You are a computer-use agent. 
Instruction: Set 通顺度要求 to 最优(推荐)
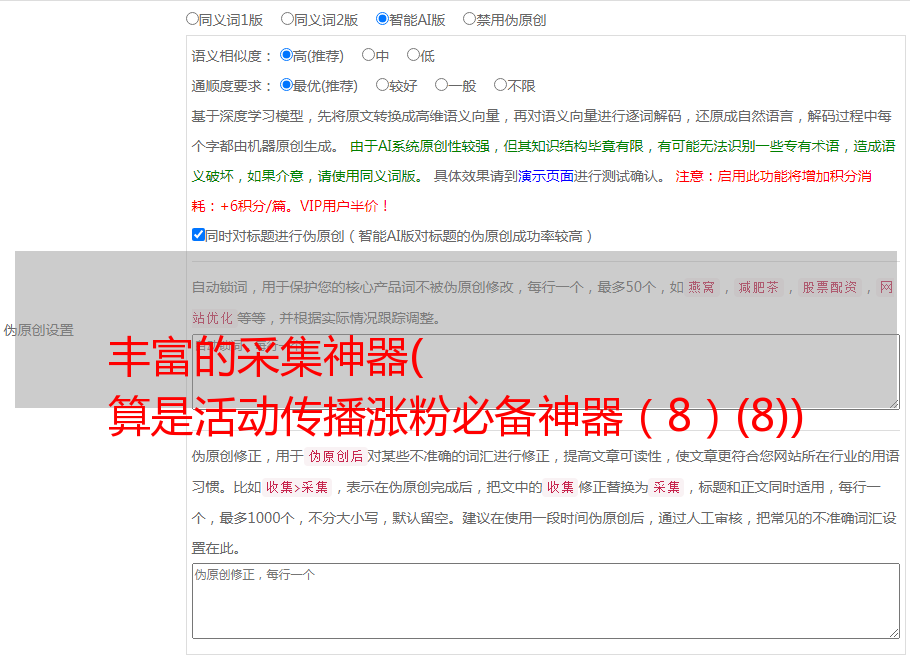coord(286,85)
